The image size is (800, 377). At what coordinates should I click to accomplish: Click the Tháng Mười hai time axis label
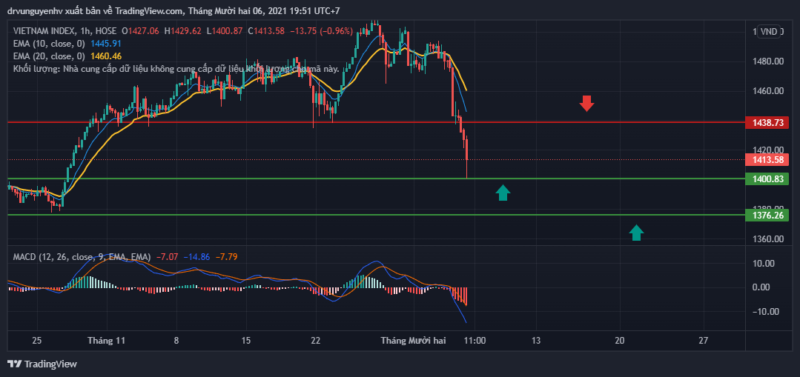point(413,340)
